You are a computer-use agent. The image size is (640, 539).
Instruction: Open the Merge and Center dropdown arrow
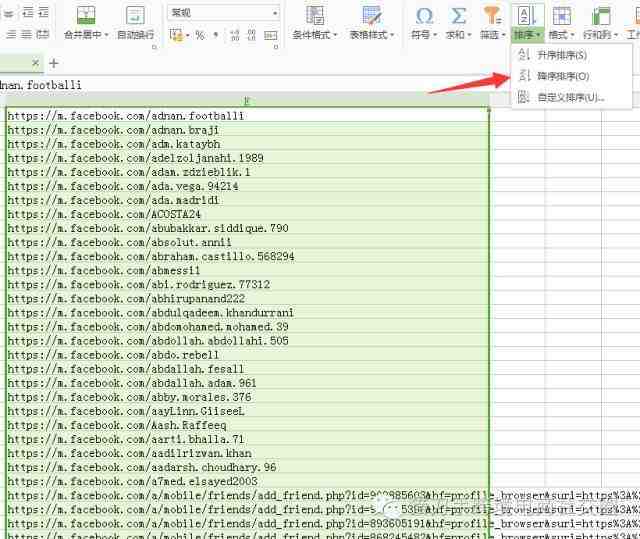point(106,35)
